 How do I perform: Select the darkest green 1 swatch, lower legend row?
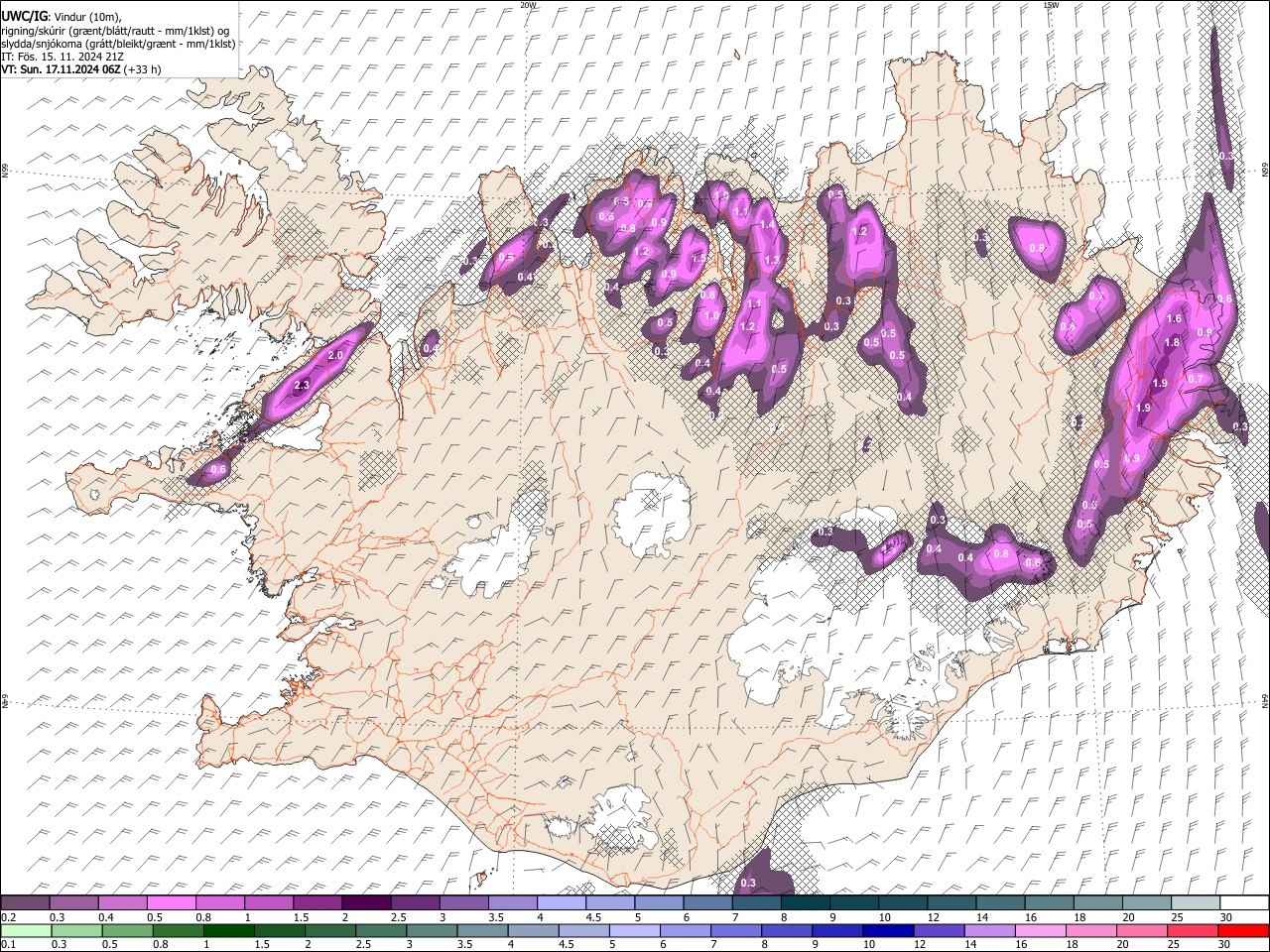228,930
